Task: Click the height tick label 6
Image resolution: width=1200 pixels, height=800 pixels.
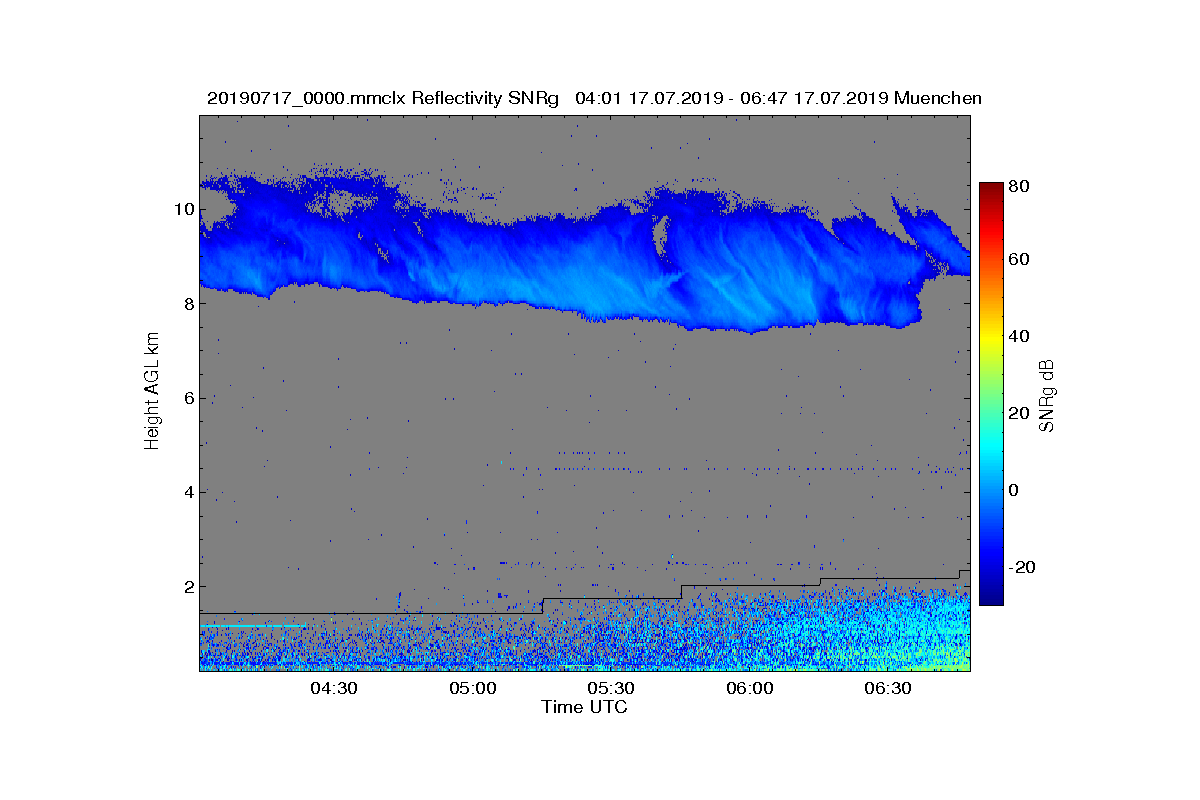Action: click(189, 398)
